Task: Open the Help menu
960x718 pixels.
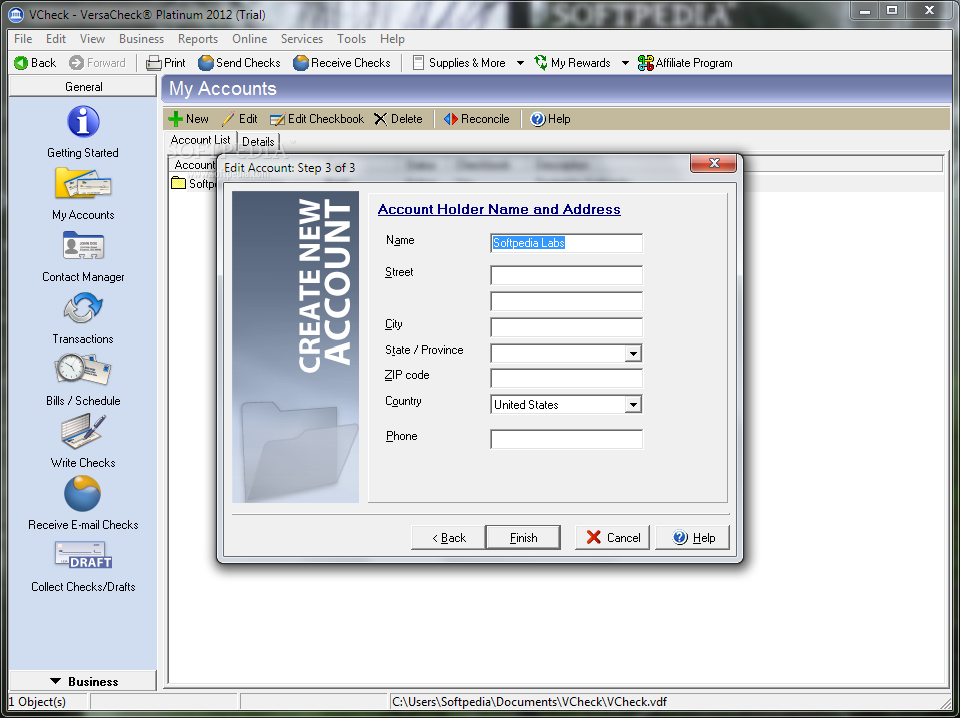Action: point(392,39)
